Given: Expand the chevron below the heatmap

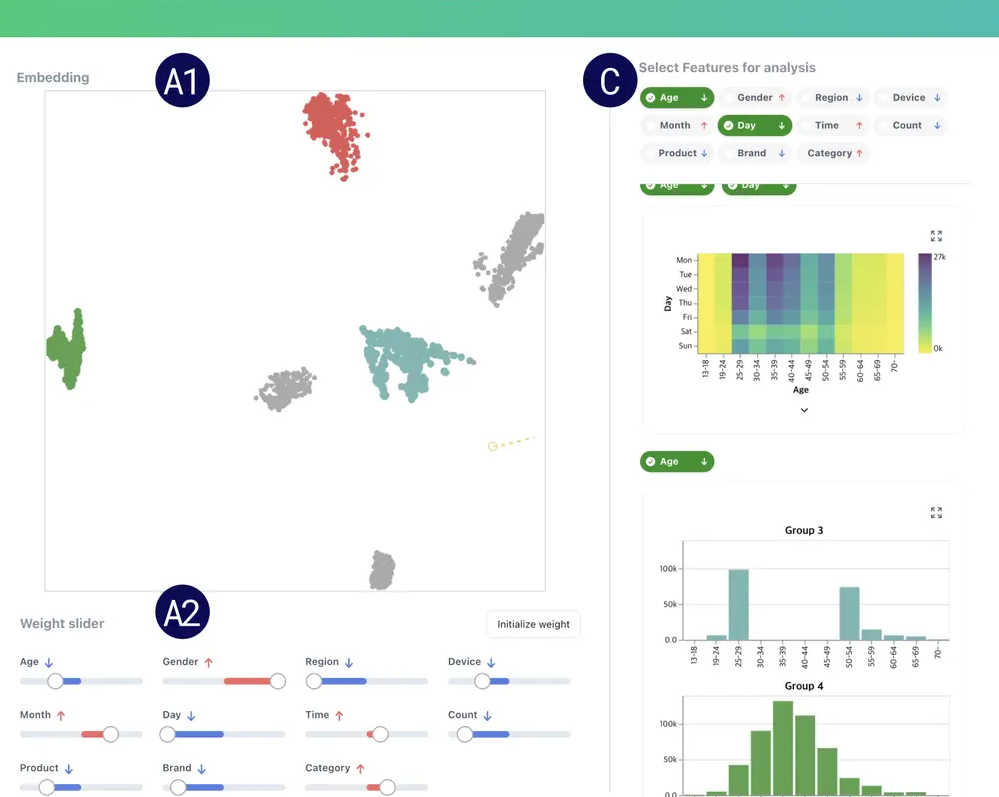Looking at the screenshot, I should (x=804, y=410).
